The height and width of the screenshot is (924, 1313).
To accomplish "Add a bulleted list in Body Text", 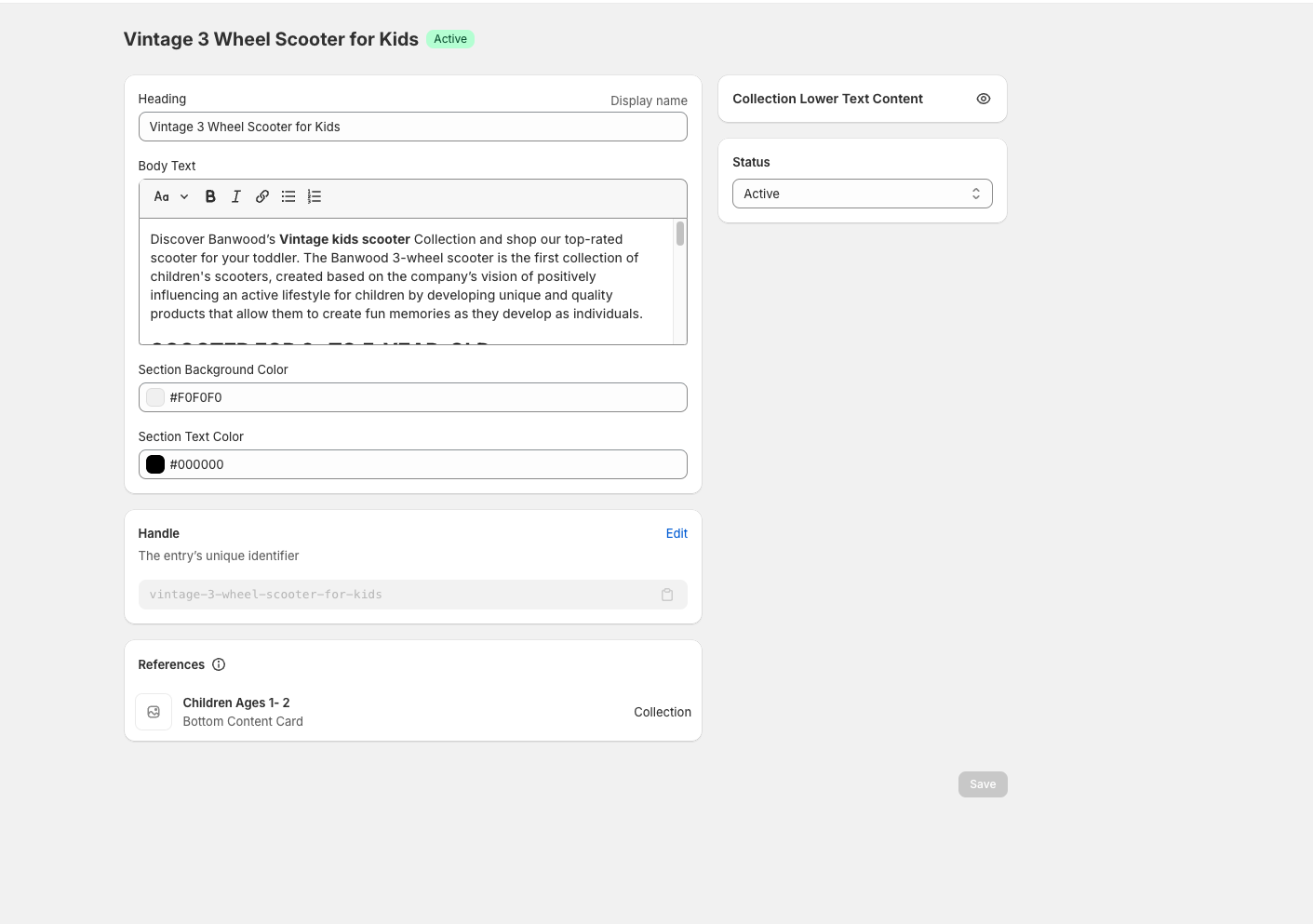I will (x=288, y=196).
